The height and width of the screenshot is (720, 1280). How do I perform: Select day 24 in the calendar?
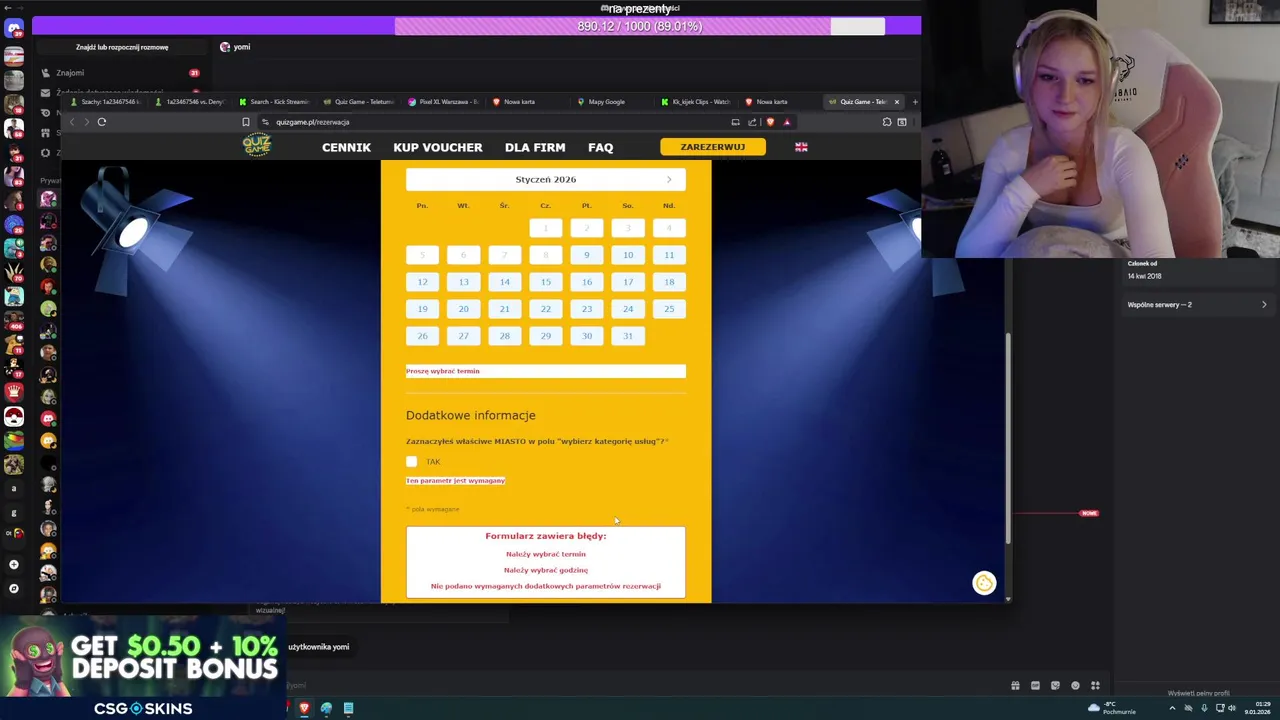(x=628, y=309)
